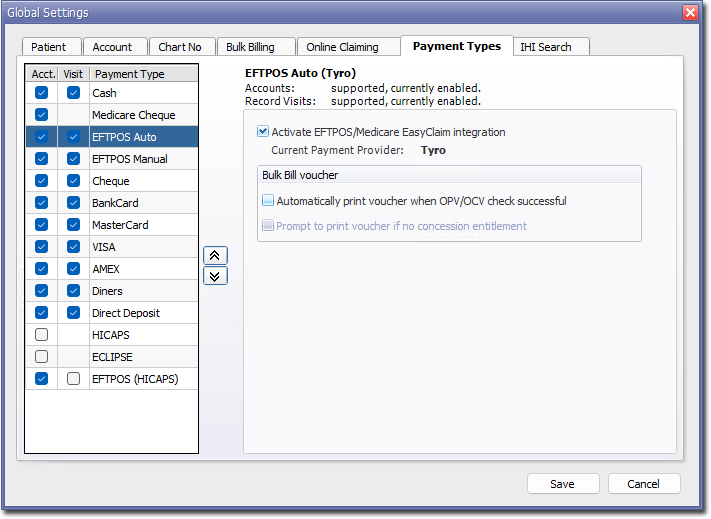The width and height of the screenshot is (711, 519).
Task: Disable Acct. checkbox for Medicare Cheque
Action: [x=41, y=115]
